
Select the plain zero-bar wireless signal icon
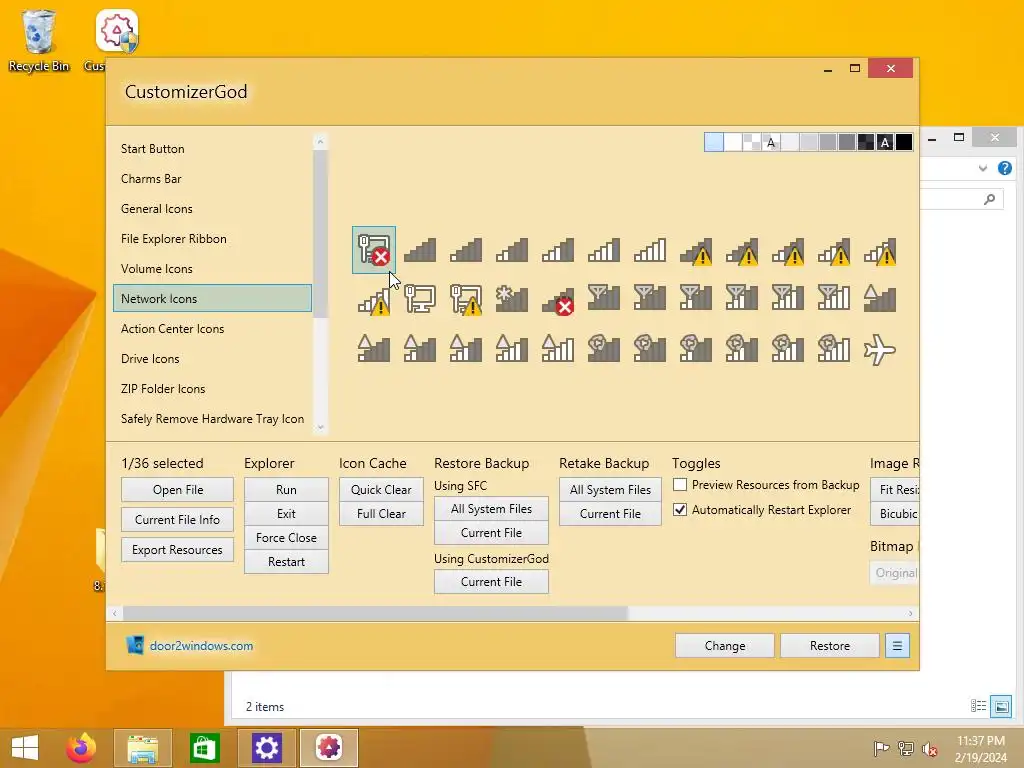click(x=420, y=250)
